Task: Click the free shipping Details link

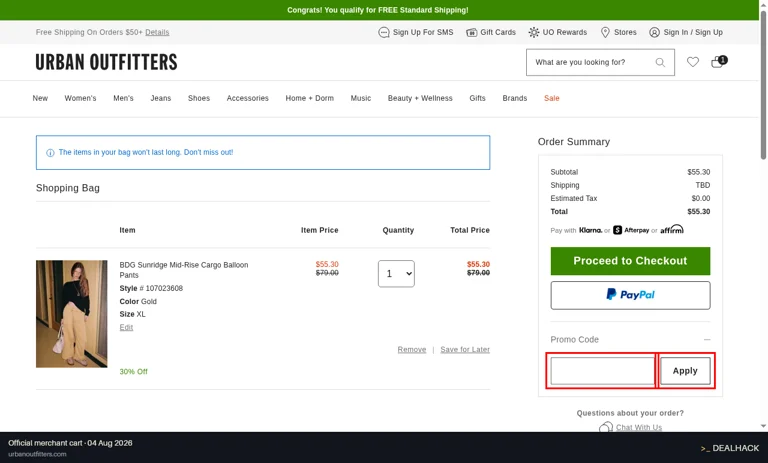Action: coord(157,32)
